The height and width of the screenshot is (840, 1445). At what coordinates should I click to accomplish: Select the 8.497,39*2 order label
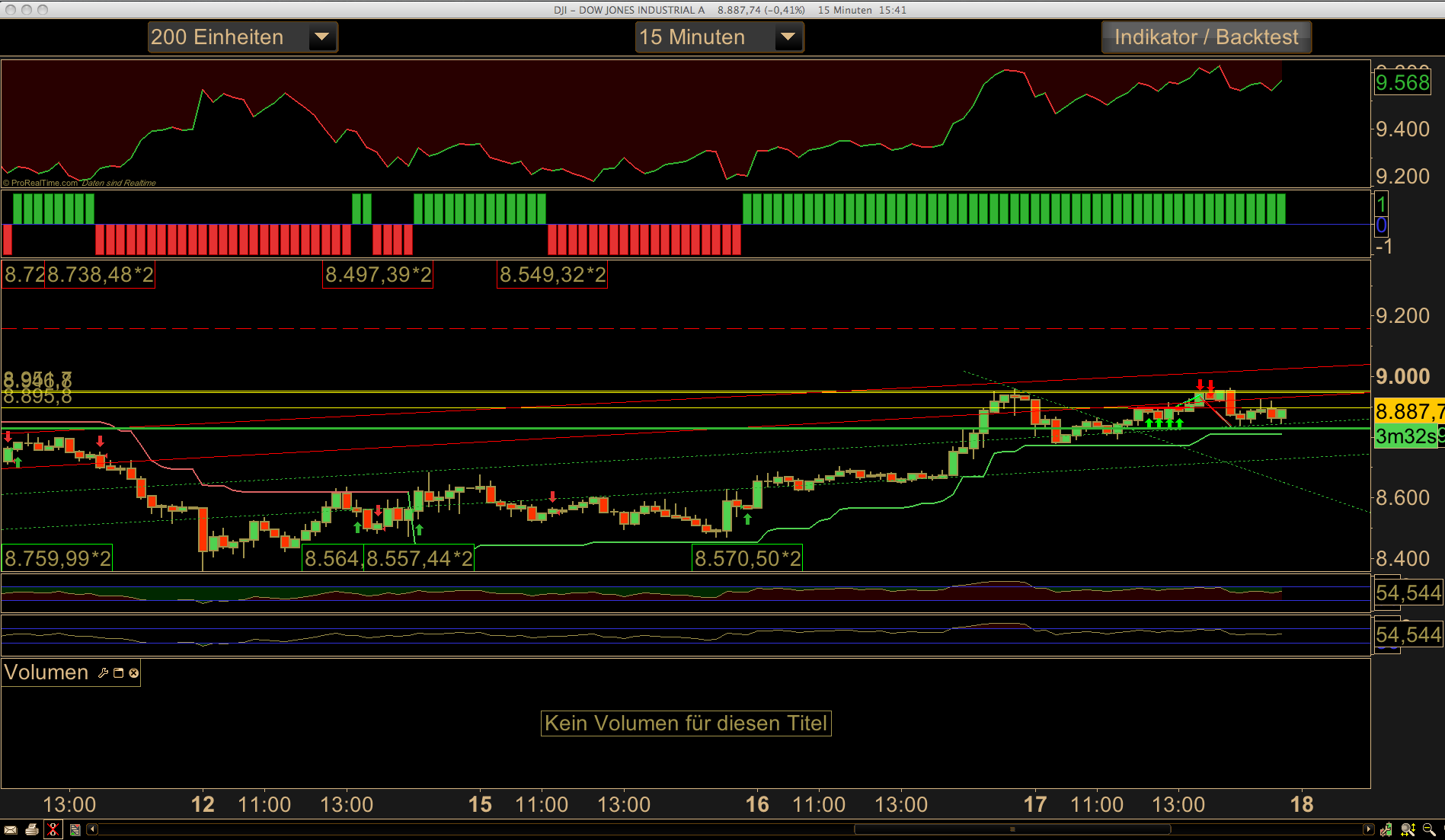(379, 275)
